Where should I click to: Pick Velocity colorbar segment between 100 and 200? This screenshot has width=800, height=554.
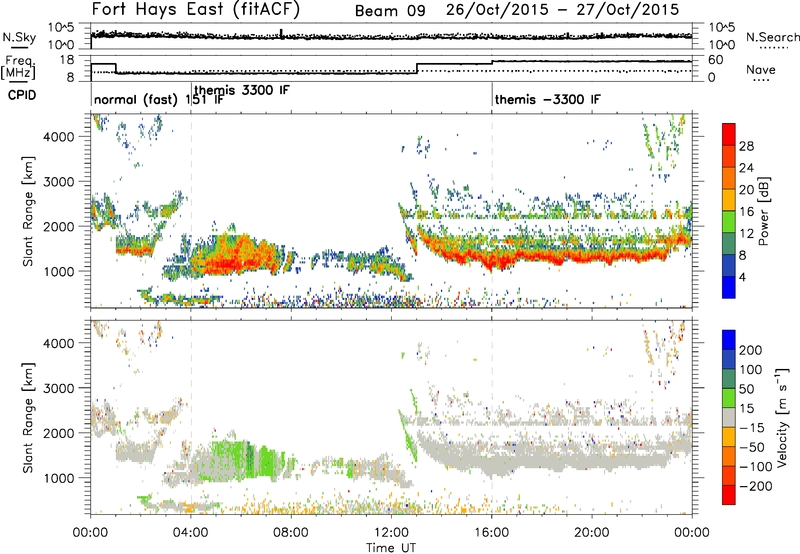(x=729, y=359)
